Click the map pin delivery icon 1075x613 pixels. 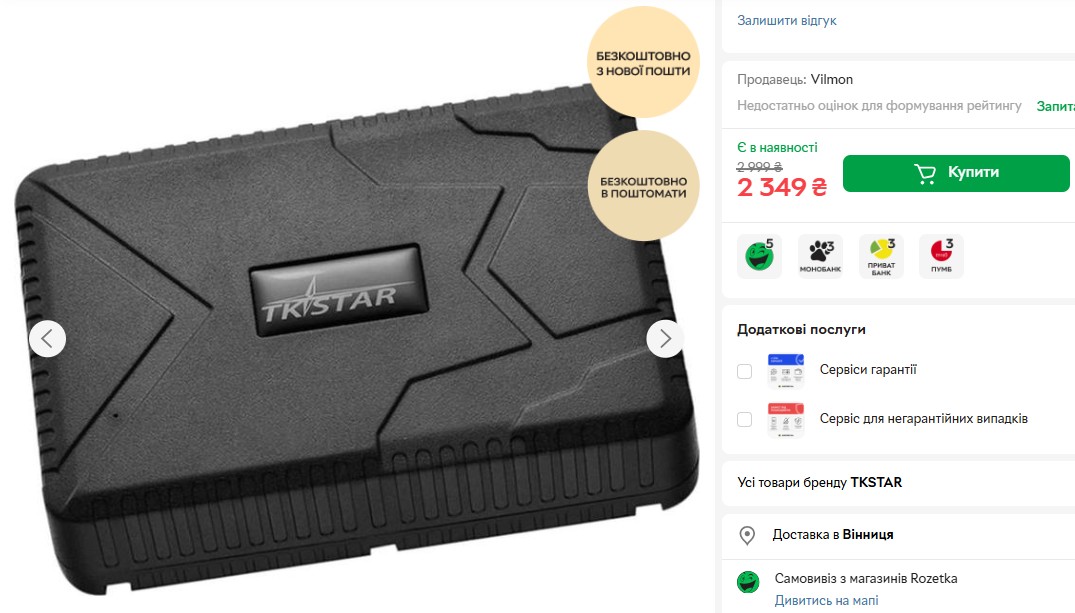pos(747,536)
